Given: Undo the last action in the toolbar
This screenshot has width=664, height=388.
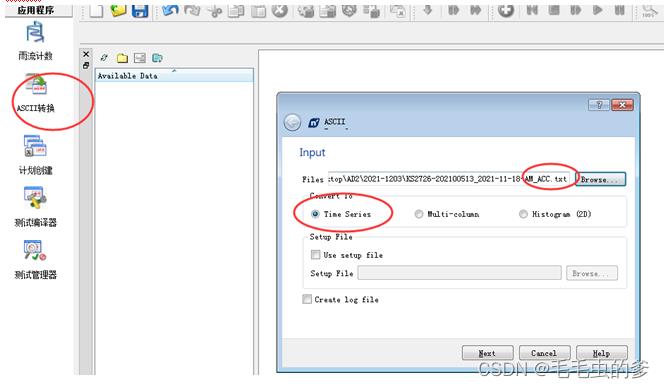Looking at the screenshot, I should [170, 10].
